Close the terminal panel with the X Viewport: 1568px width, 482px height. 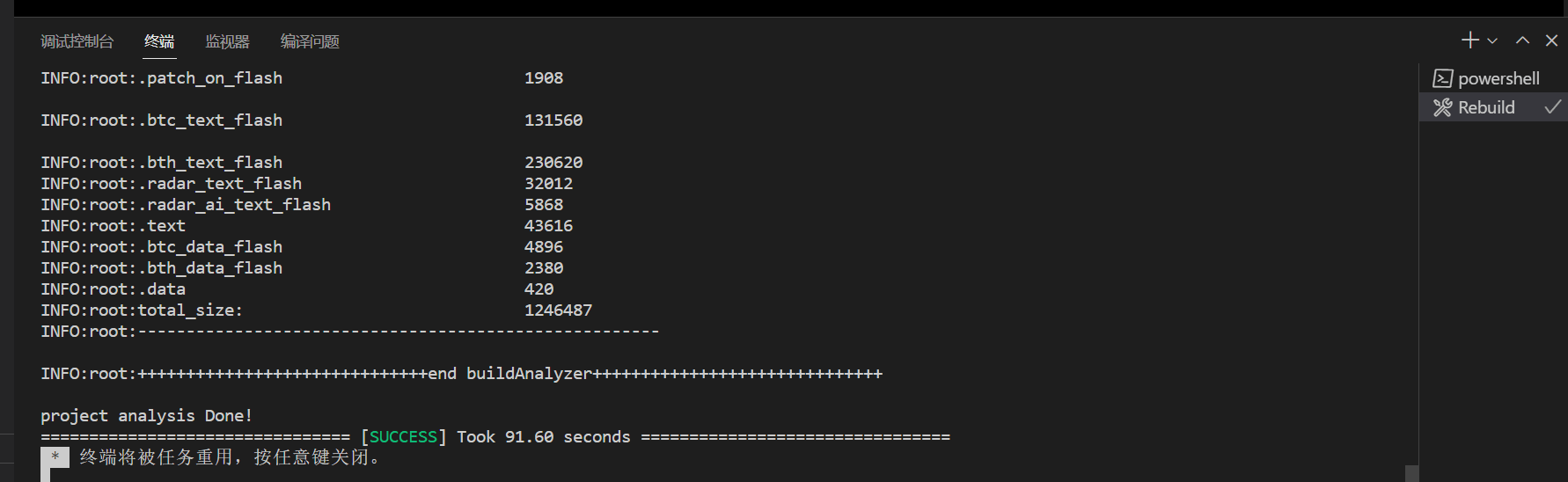coord(1551,40)
